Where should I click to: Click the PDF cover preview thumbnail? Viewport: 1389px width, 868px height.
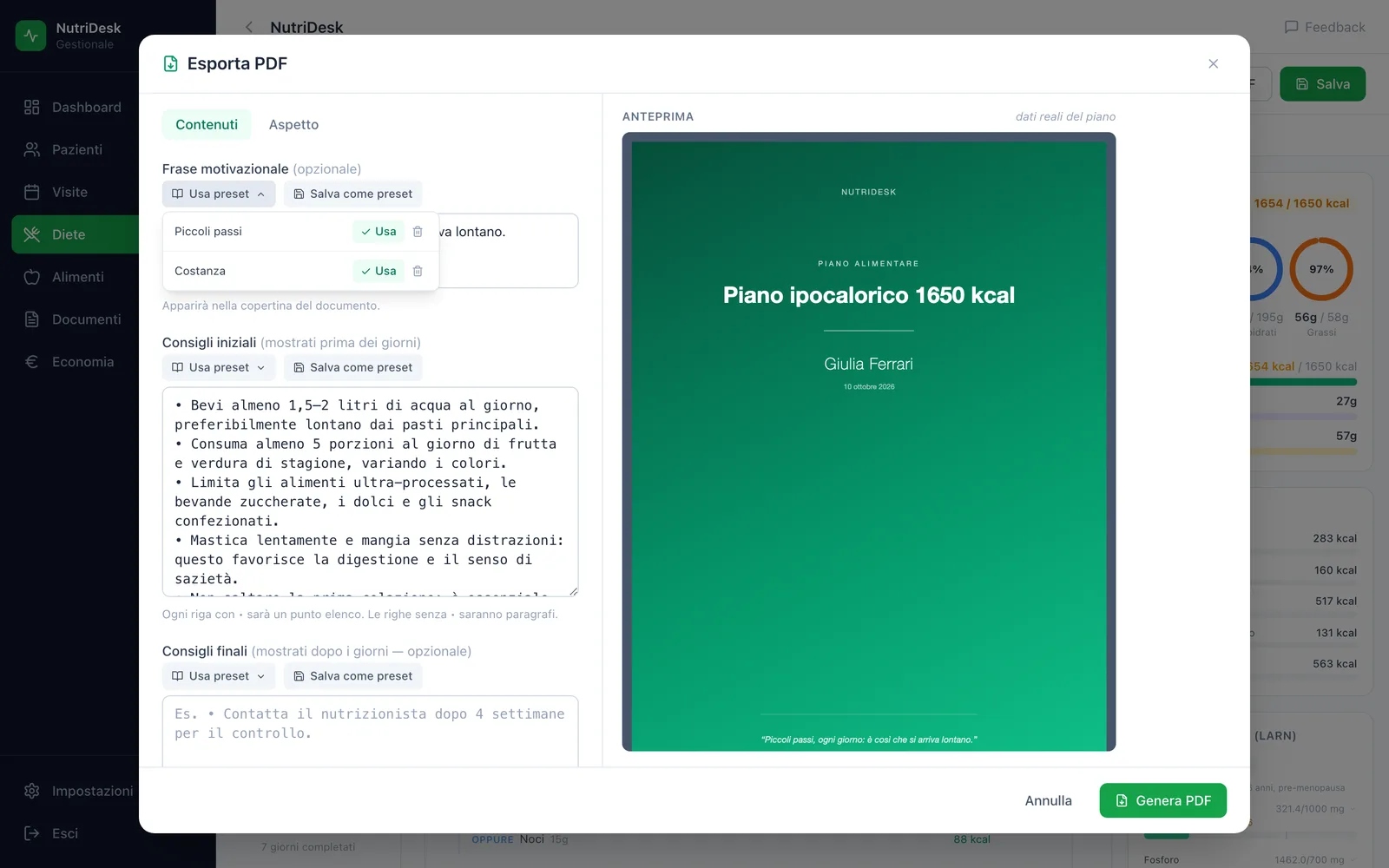click(869, 442)
